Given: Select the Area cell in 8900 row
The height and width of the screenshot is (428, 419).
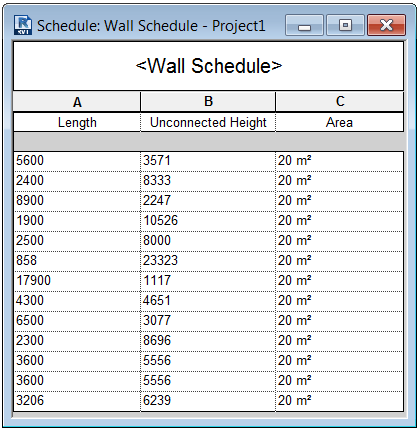Looking at the screenshot, I should point(340,201).
